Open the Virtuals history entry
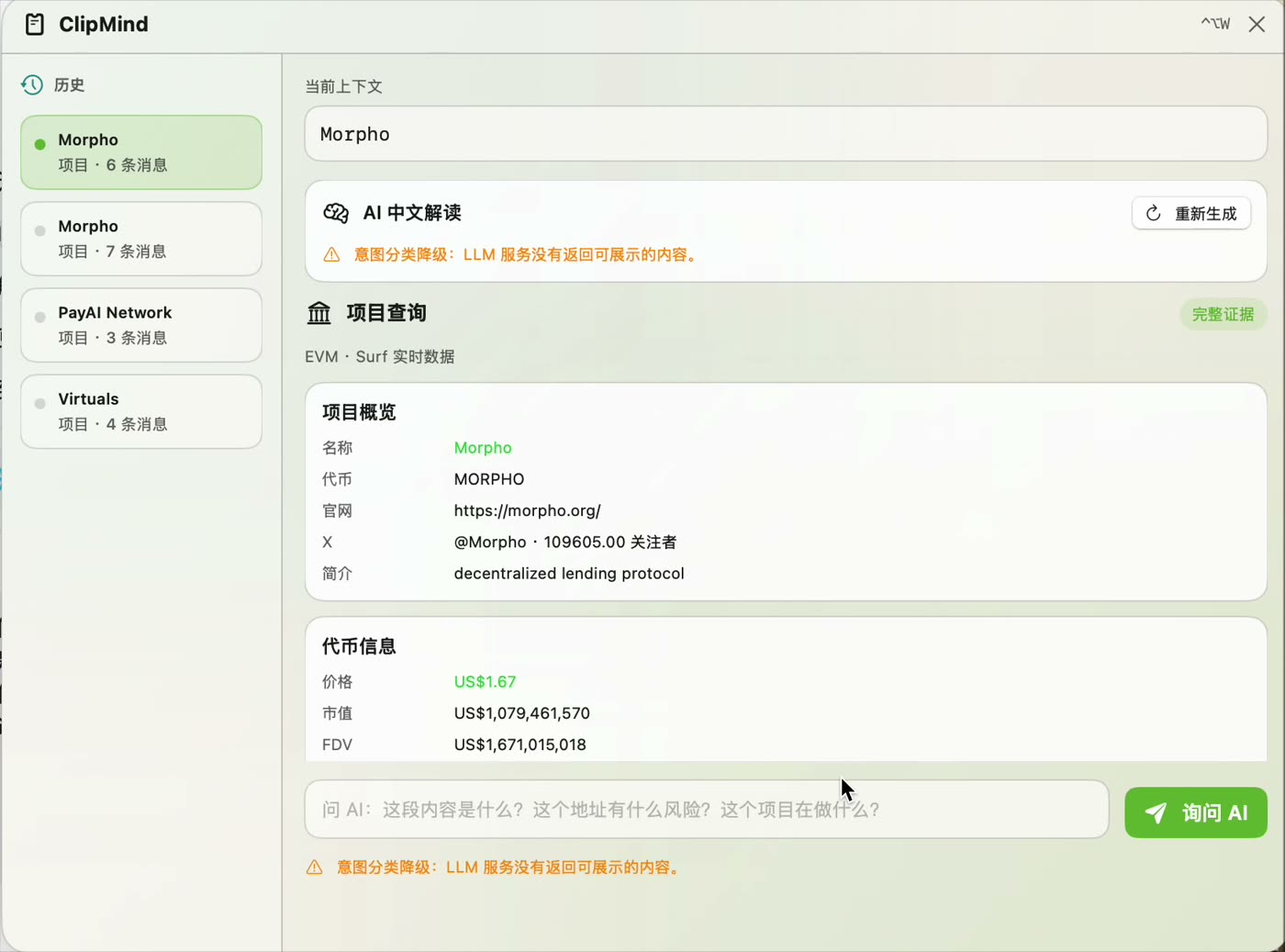 (141, 411)
